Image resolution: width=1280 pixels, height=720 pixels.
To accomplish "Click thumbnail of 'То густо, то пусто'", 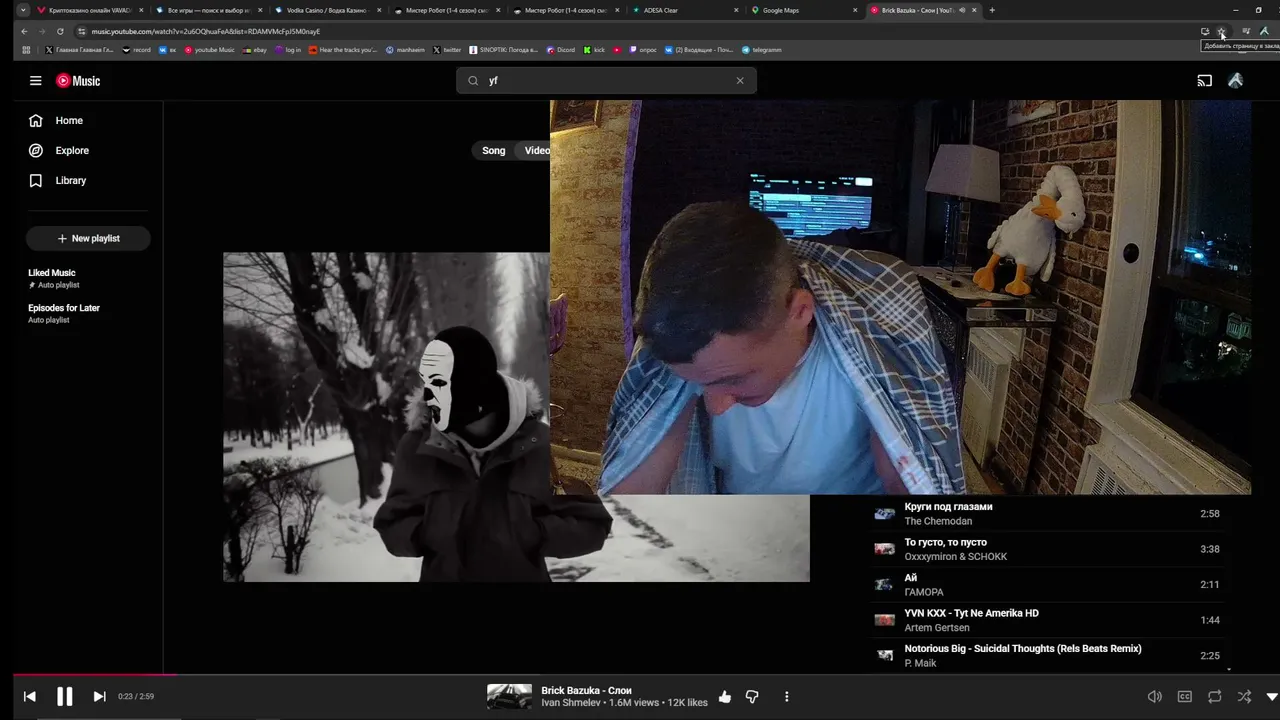I will click(x=885, y=549).
